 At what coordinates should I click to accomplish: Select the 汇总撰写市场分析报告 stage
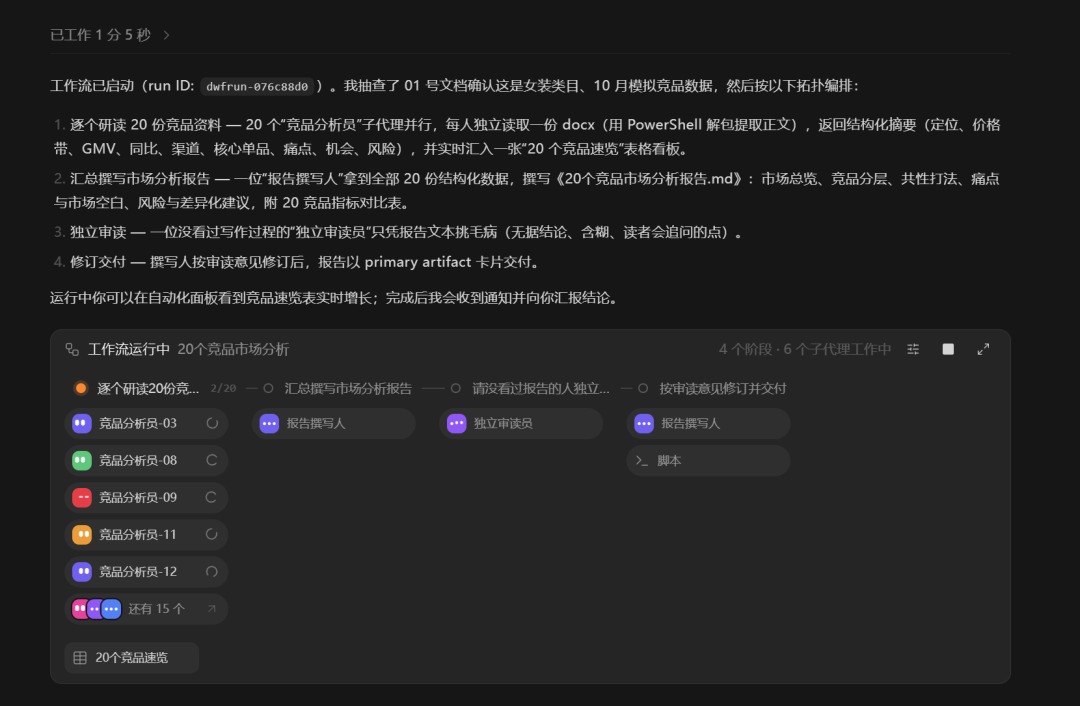click(x=348, y=388)
